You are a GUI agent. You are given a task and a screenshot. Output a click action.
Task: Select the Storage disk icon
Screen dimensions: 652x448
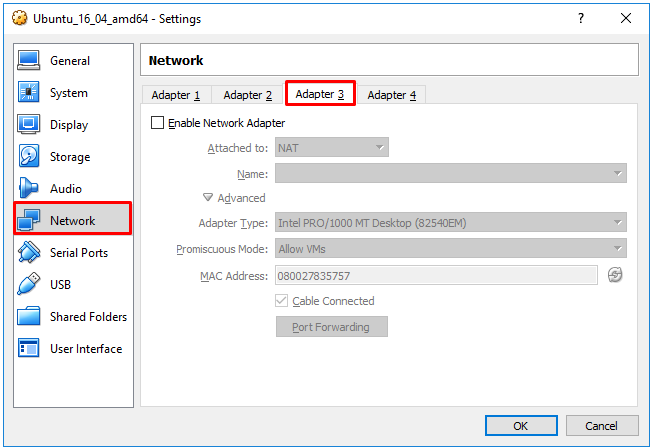(28, 156)
